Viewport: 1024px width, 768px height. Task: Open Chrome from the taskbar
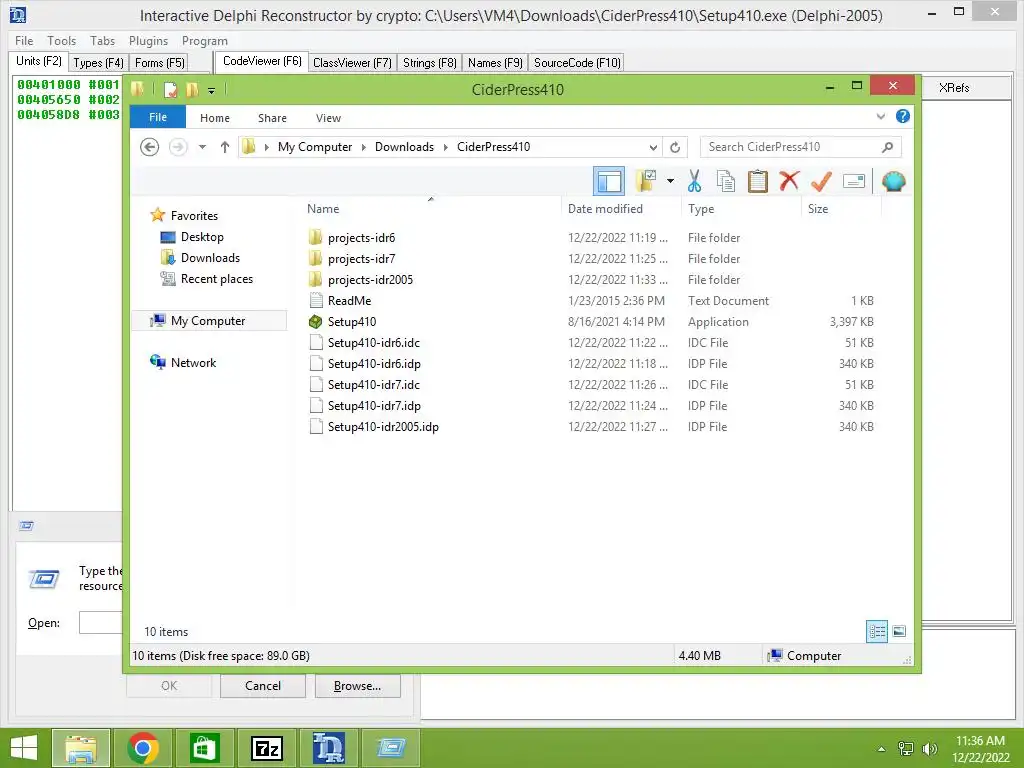pos(143,748)
